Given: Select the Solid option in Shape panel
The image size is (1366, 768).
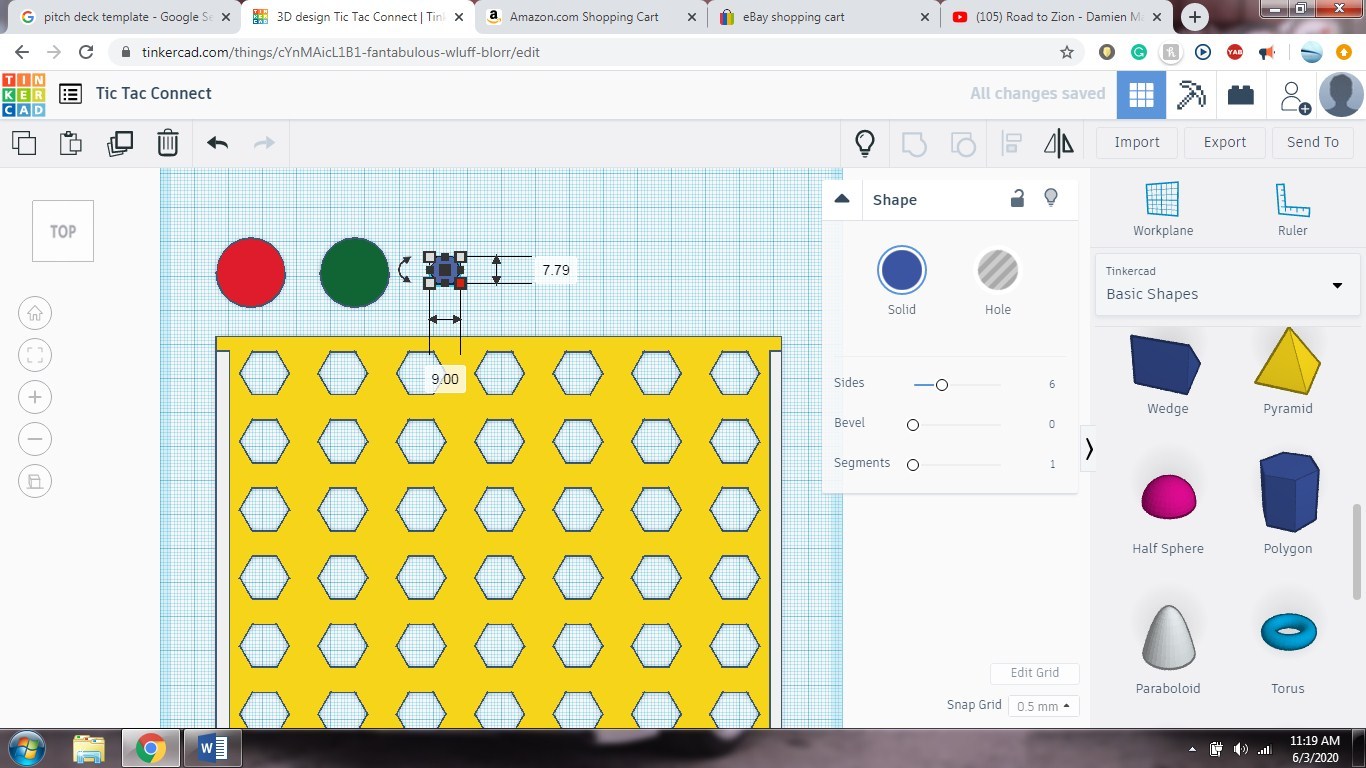Looking at the screenshot, I should [x=901, y=269].
